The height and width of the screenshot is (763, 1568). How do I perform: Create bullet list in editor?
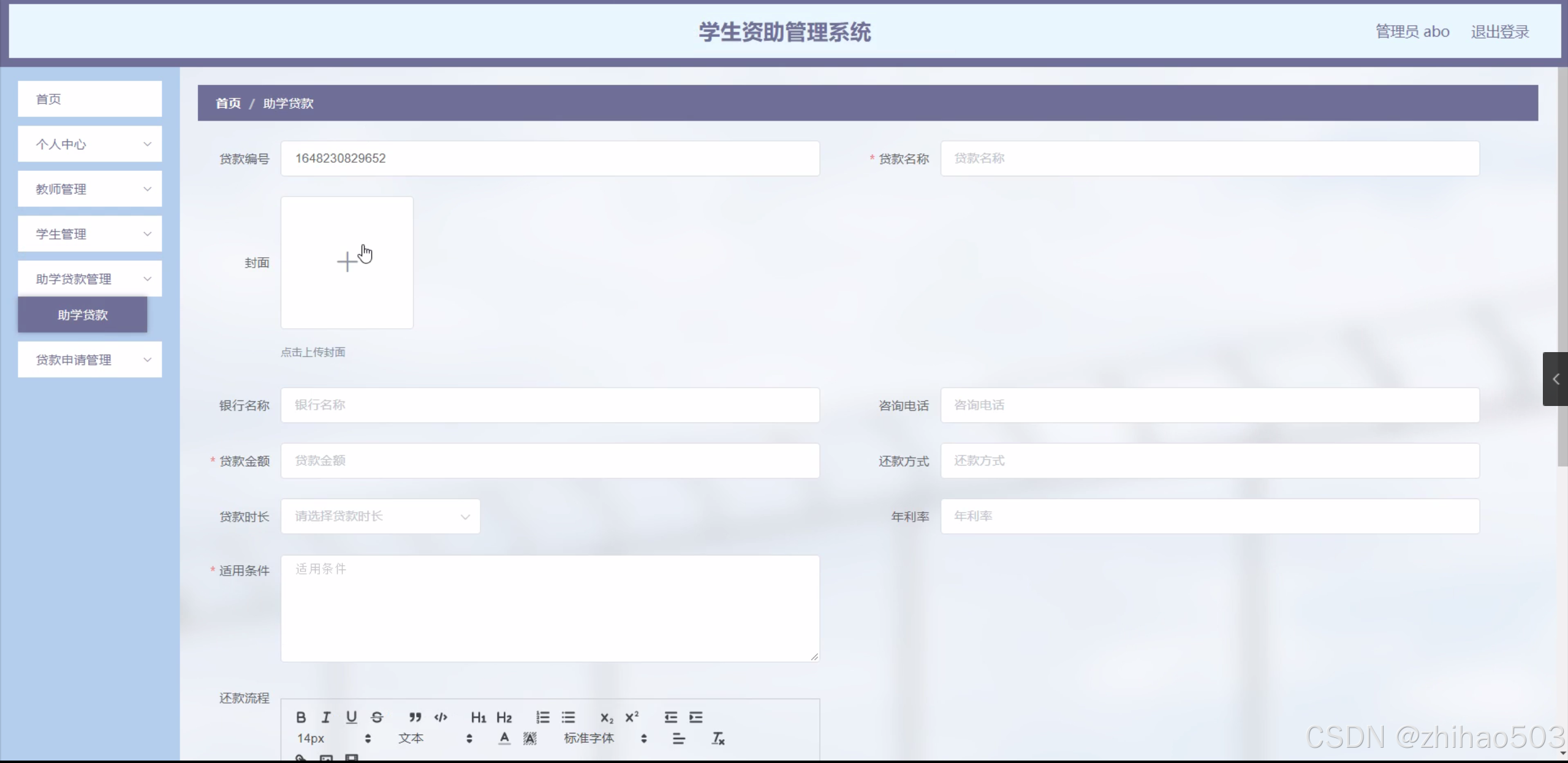(568, 717)
